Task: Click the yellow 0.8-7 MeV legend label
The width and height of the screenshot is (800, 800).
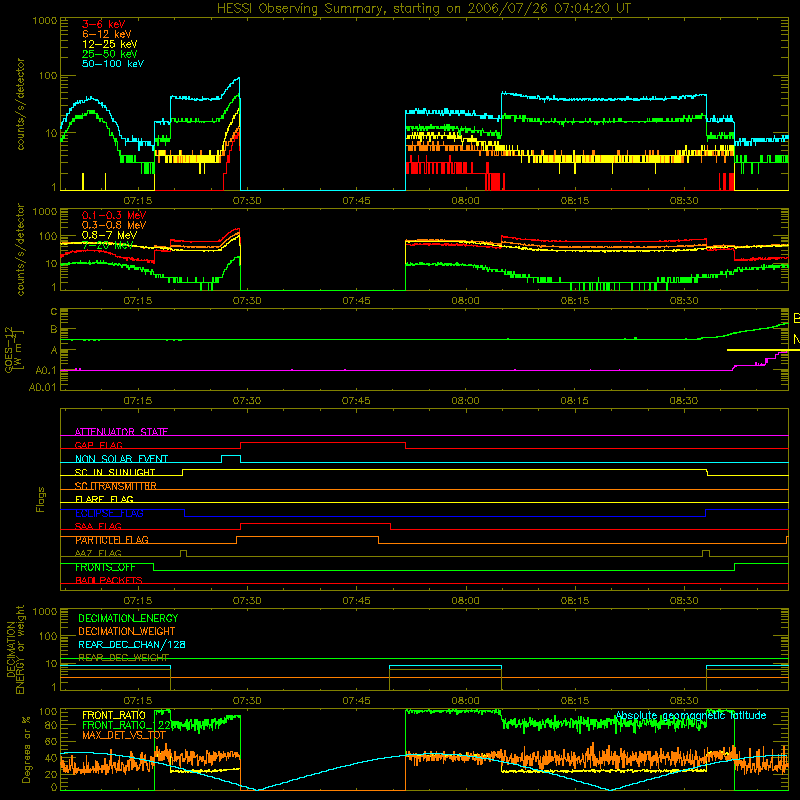Action: click(x=109, y=235)
